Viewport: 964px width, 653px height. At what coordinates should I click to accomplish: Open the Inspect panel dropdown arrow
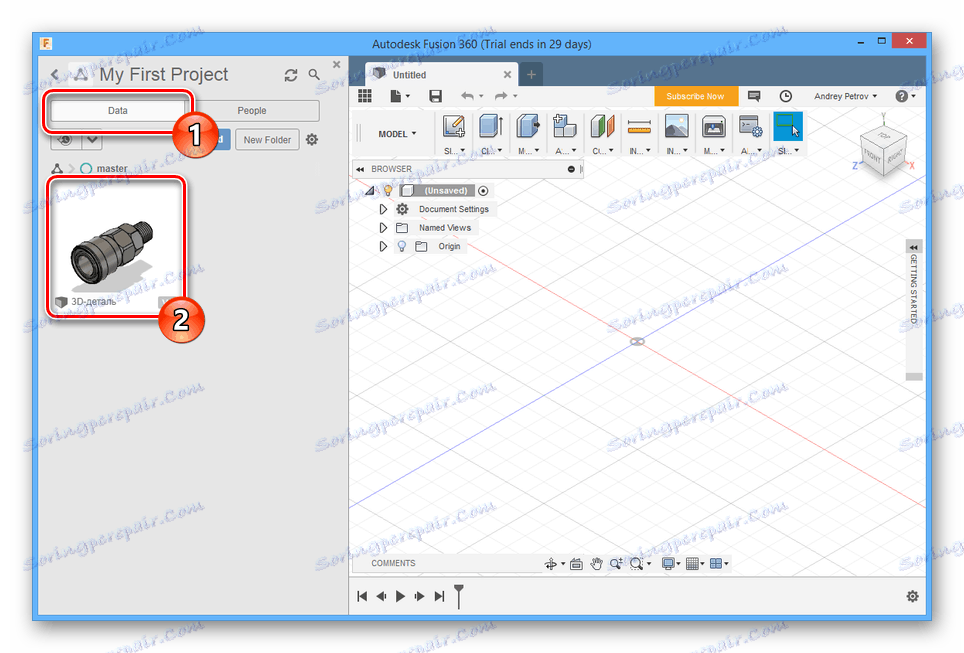click(648, 151)
